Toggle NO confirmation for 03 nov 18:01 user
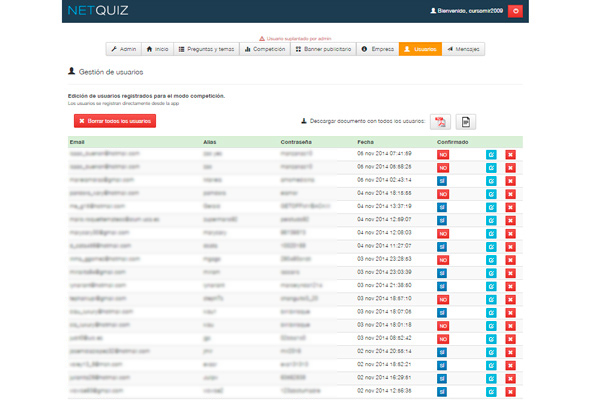Screen dimensions: 600x400 (x=443, y=326)
